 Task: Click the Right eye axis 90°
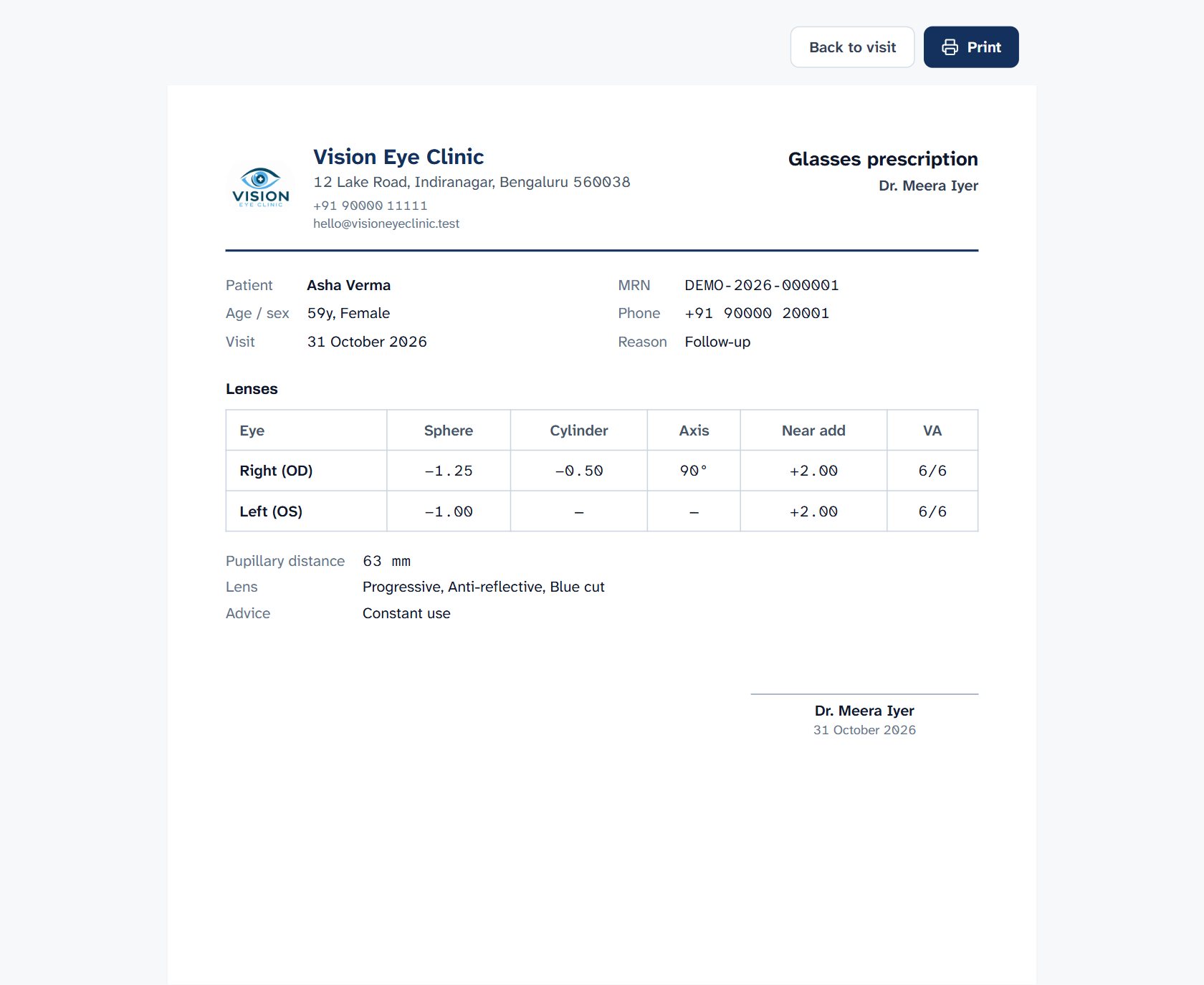click(694, 471)
